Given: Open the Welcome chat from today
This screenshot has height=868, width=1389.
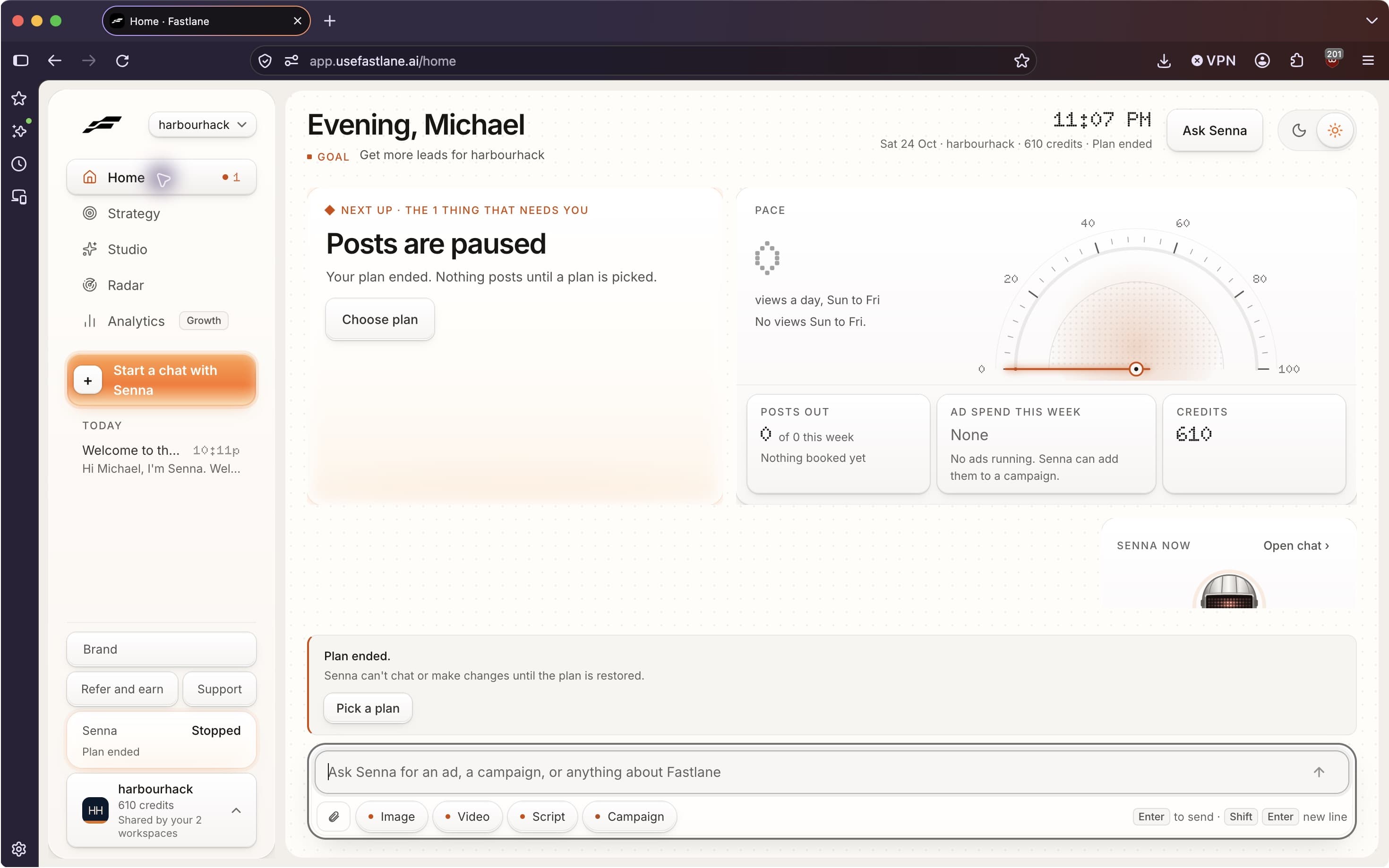Looking at the screenshot, I should point(162,459).
